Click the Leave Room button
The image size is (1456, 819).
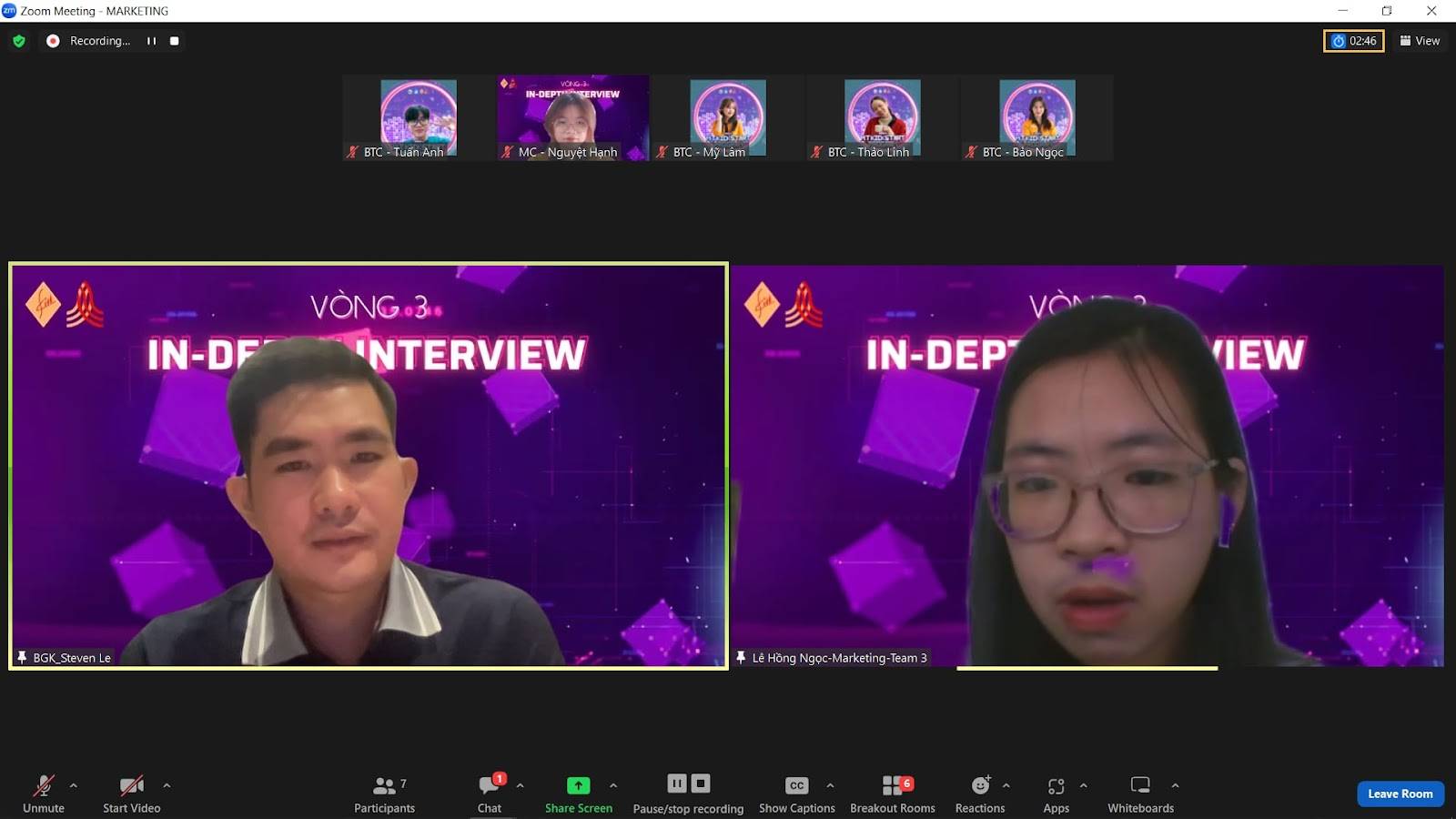click(1400, 794)
